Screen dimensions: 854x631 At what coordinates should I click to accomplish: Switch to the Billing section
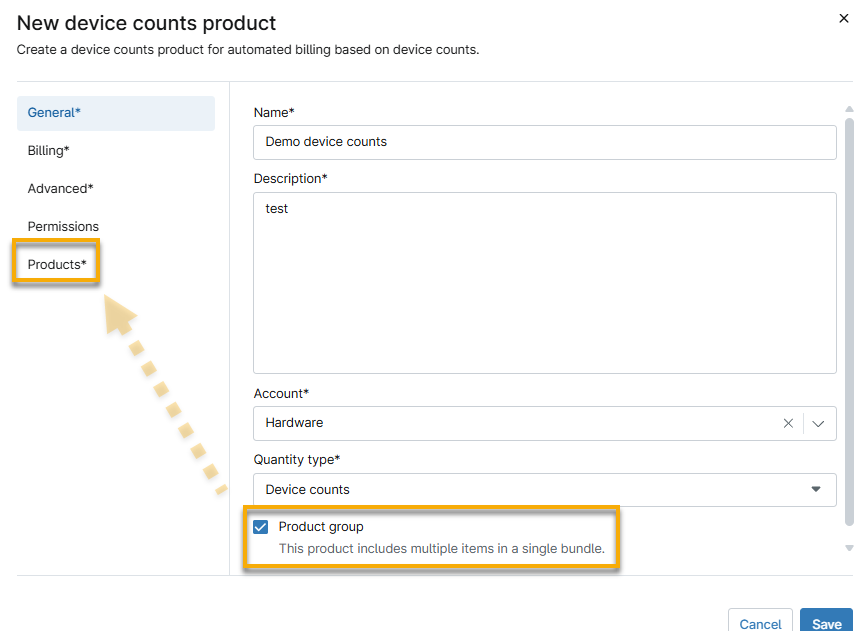[x=48, y=150]
